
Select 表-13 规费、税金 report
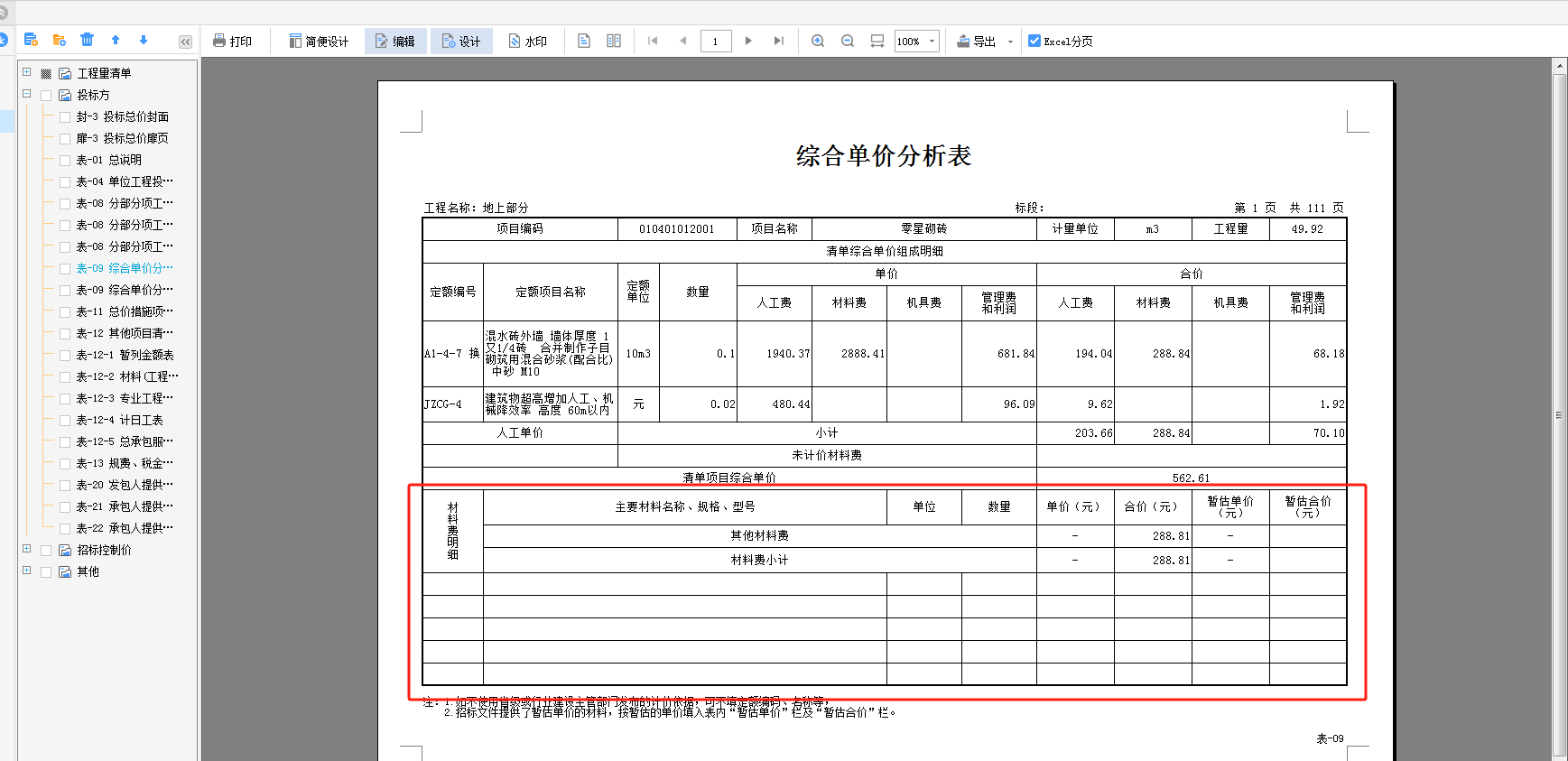[125, 463]
